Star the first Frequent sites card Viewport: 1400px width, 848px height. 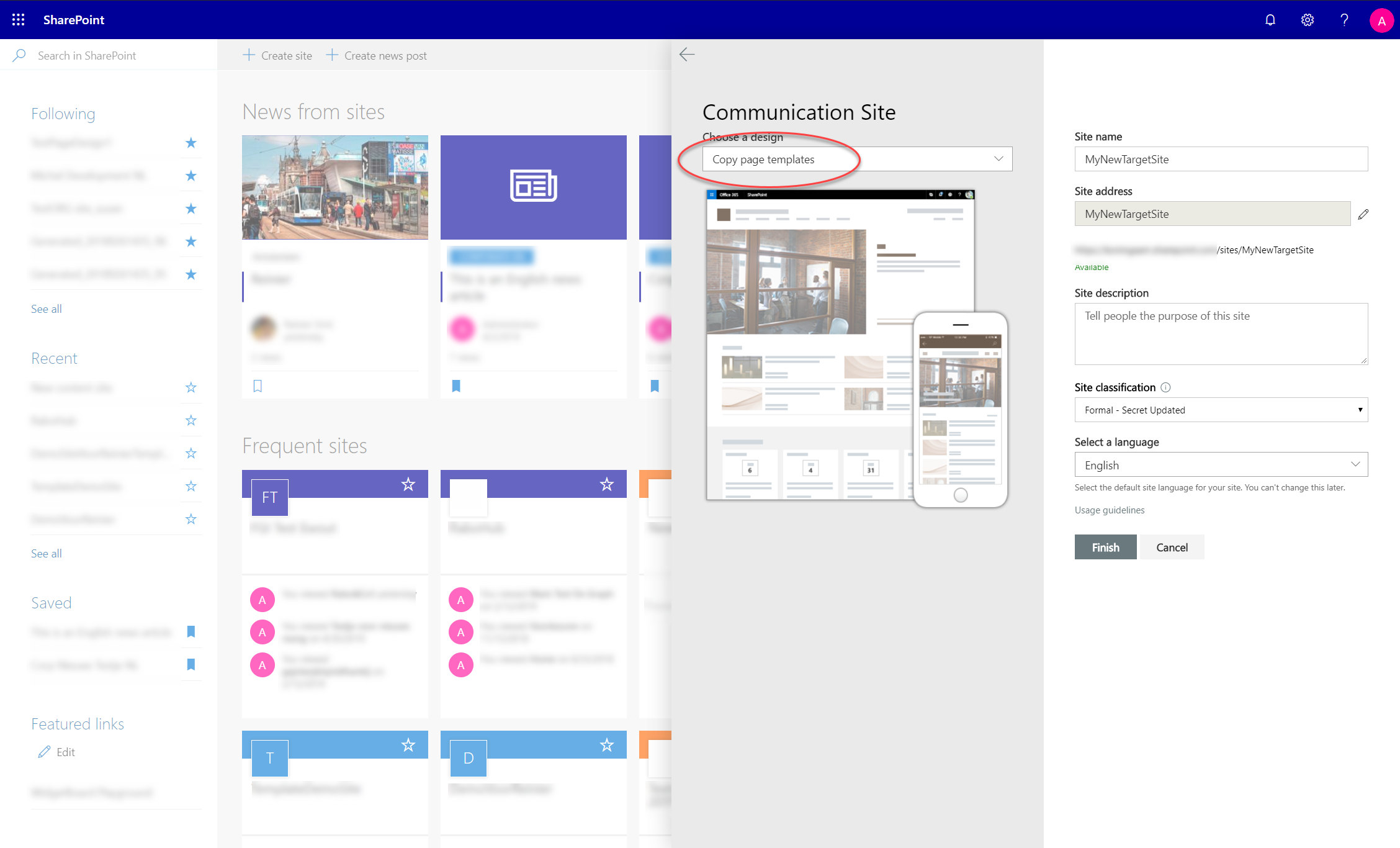[x=408, y=484]
